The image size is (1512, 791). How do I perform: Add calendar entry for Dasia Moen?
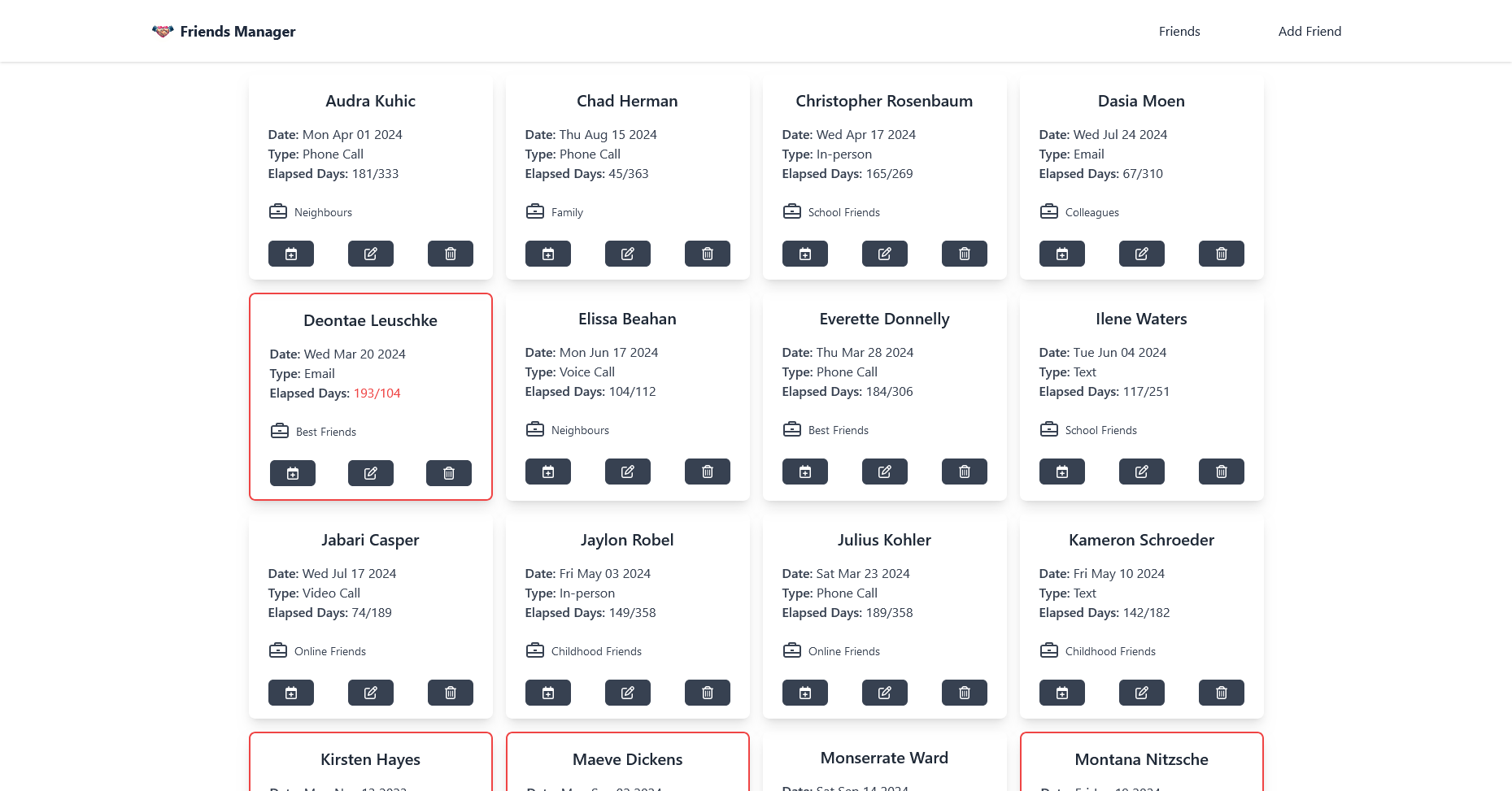click(1061, 254)
